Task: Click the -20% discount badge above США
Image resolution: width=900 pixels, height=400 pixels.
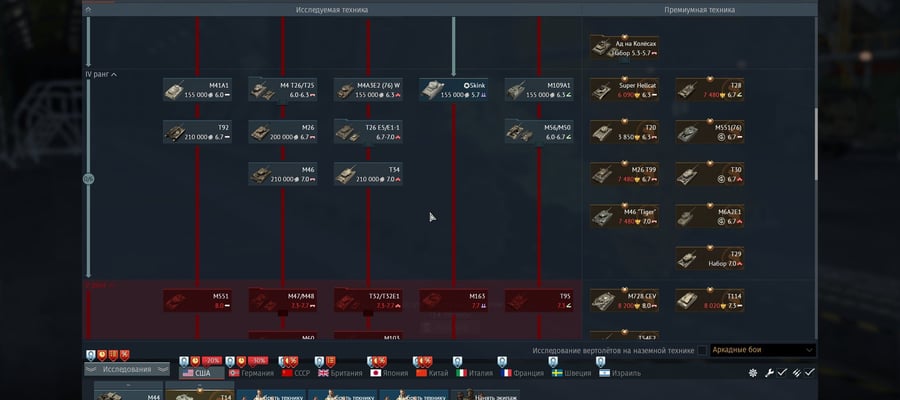Action: click(212, 361)
